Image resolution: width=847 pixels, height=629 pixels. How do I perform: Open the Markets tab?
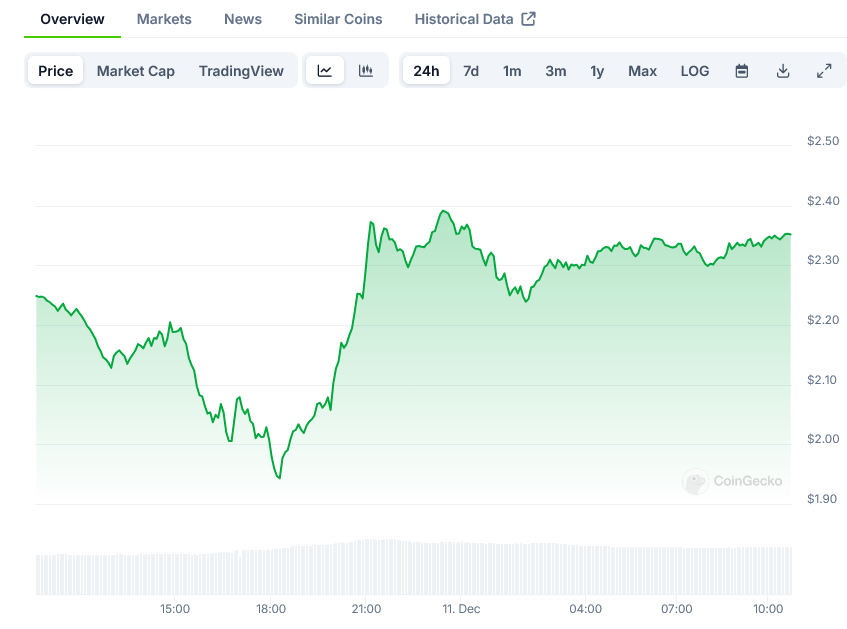[x=164, y=19]
